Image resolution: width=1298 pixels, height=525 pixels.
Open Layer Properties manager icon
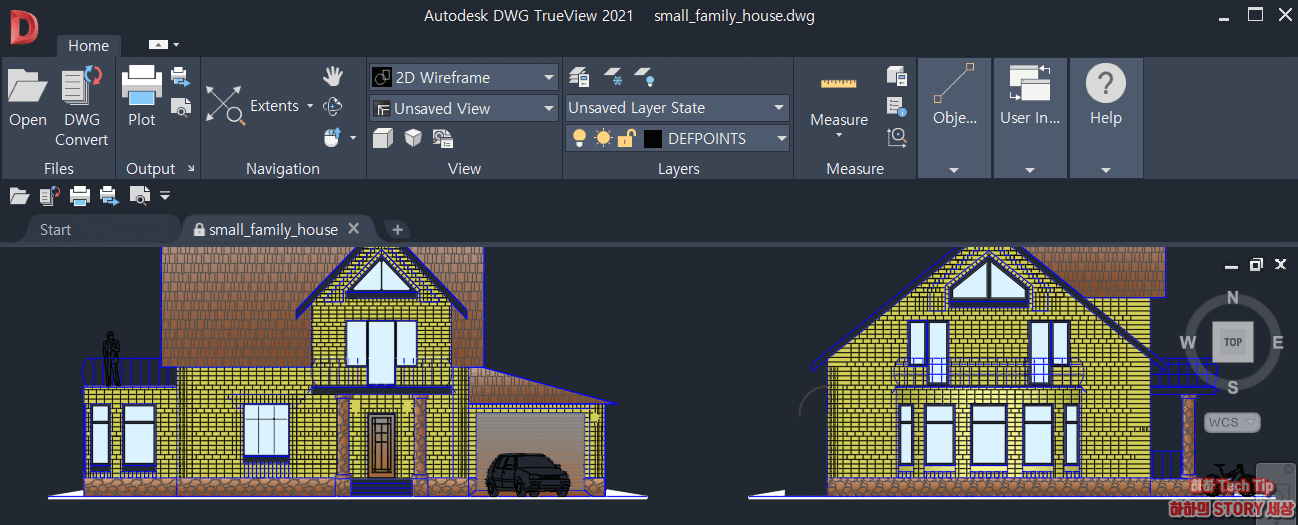(x=578, y=76)
